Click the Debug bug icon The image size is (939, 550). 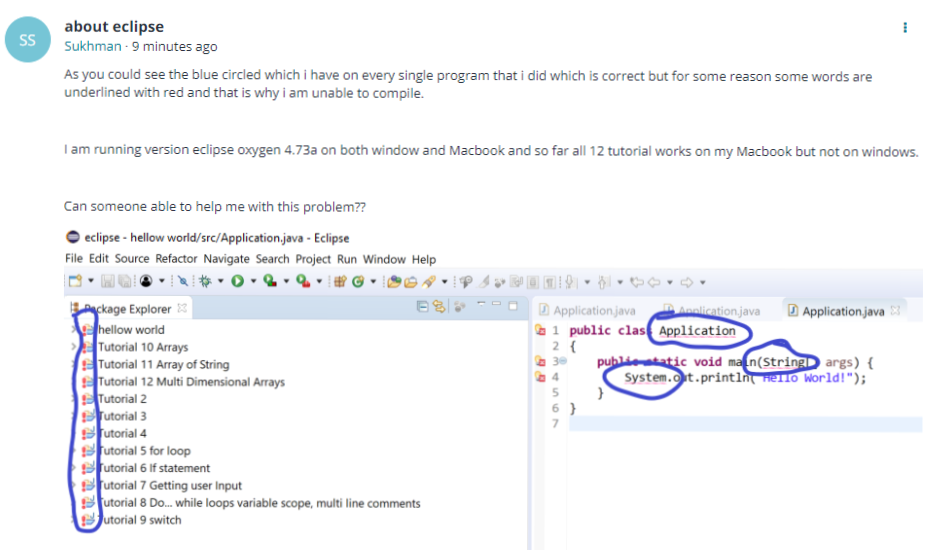[x=205, y=281]
